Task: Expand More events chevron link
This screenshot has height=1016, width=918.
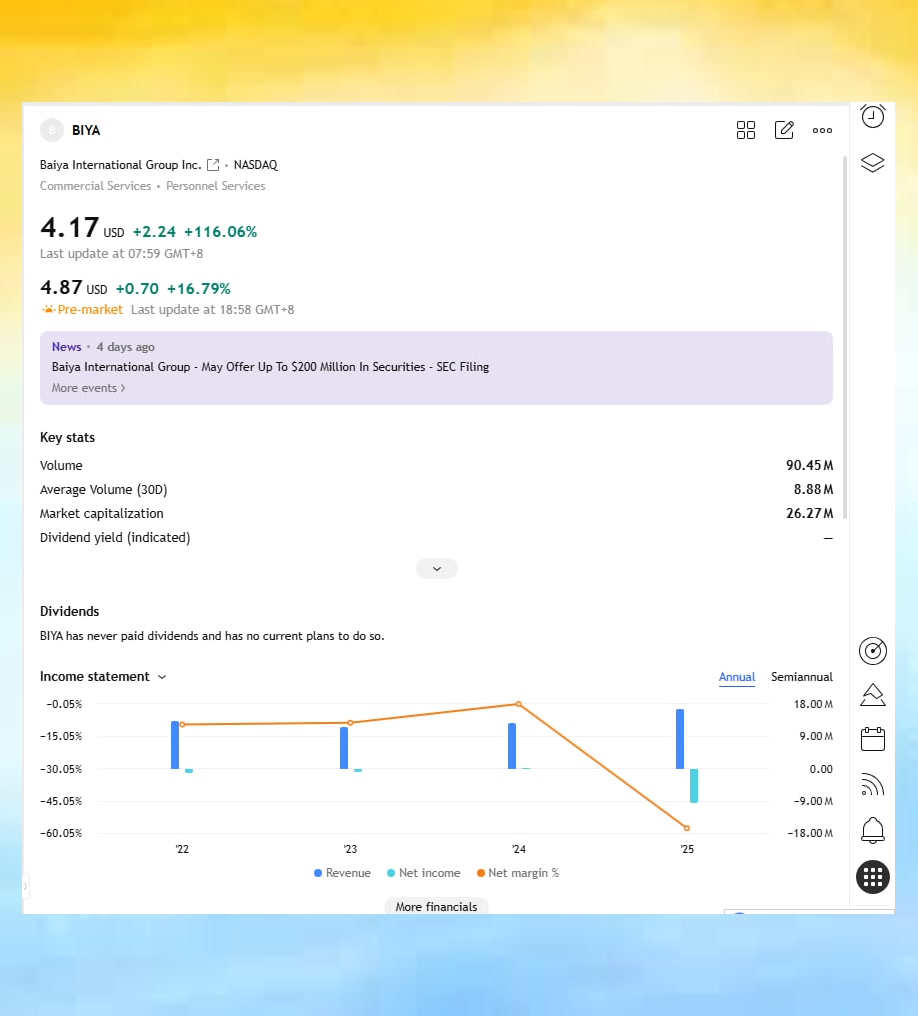Action: (89, 388)
